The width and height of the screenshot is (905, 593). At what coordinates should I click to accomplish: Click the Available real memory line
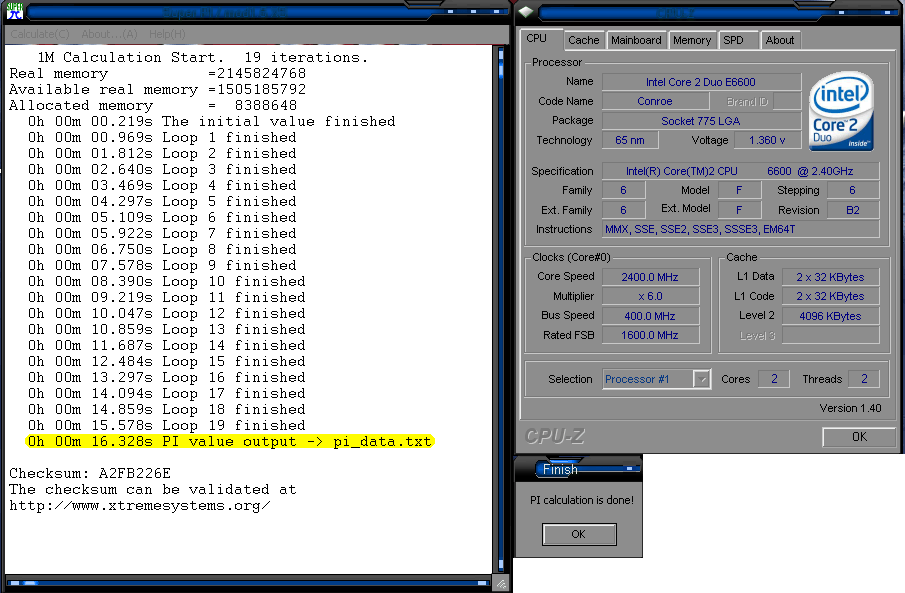pyautogui.click(x=158, y=89)
